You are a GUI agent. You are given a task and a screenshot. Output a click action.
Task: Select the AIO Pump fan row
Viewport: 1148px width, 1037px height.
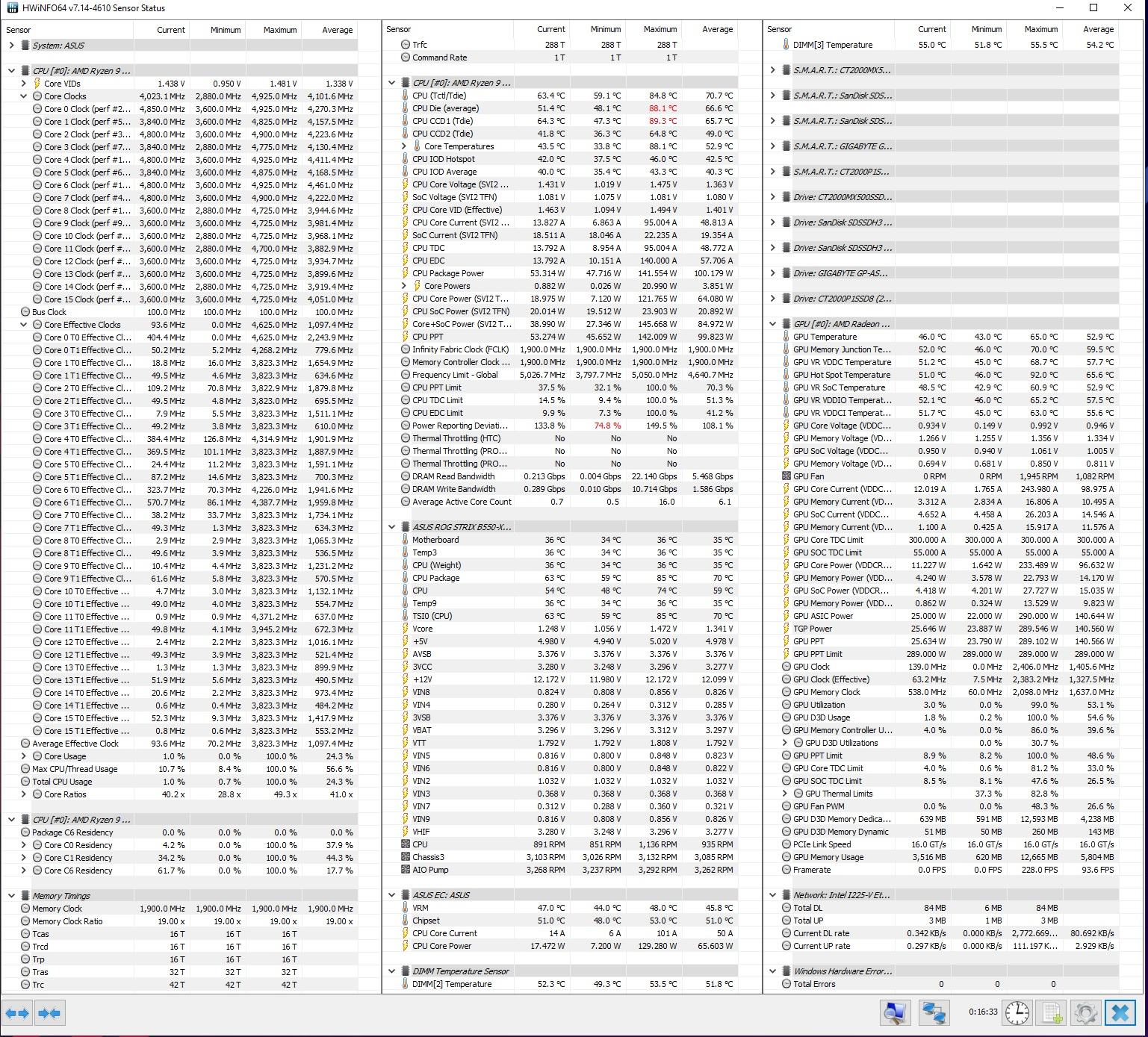(x=560, y=870)
